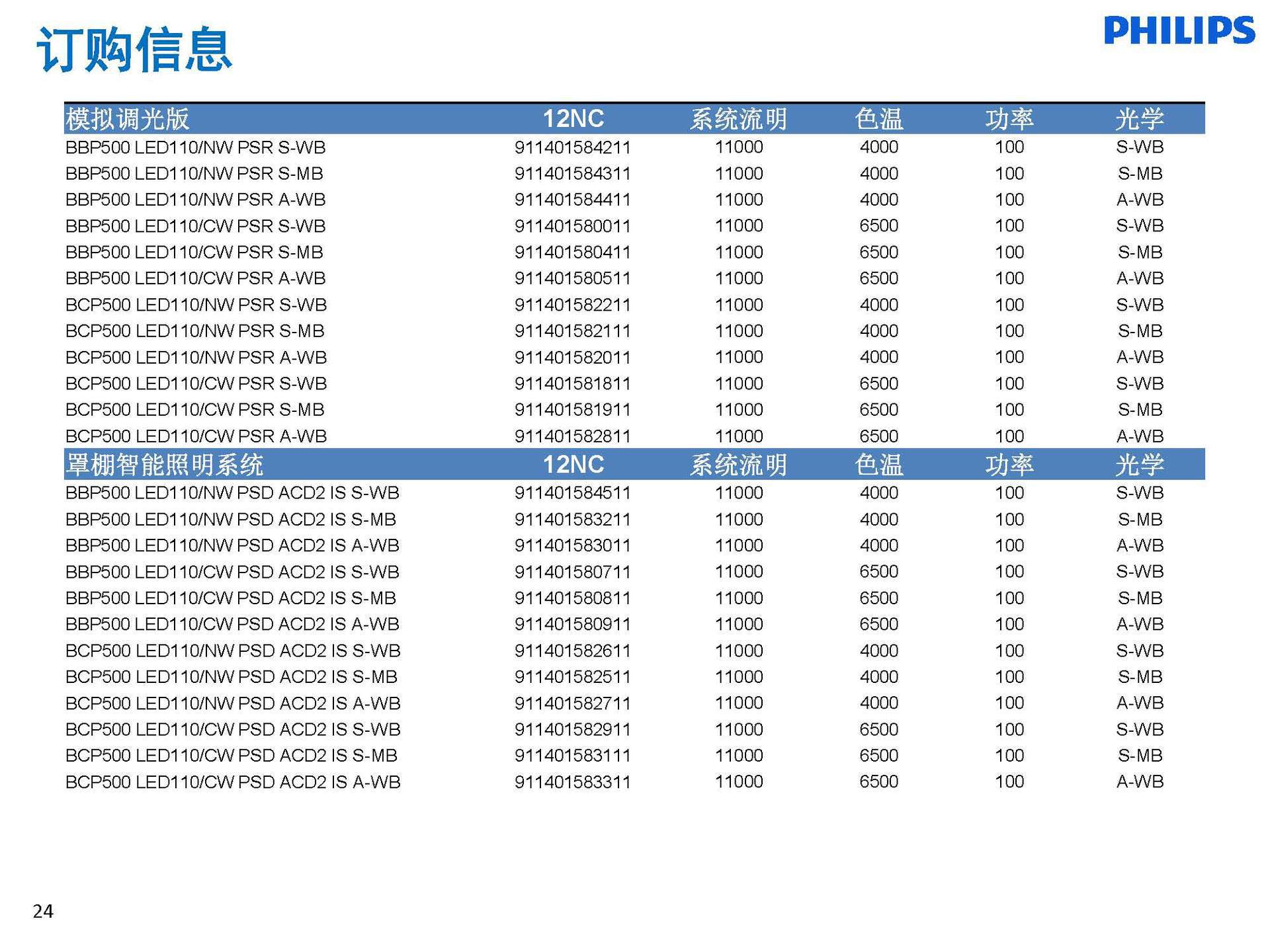Click the first table's 色温 header
This screenshot has height=952, width=1270.
pos(878,119)
